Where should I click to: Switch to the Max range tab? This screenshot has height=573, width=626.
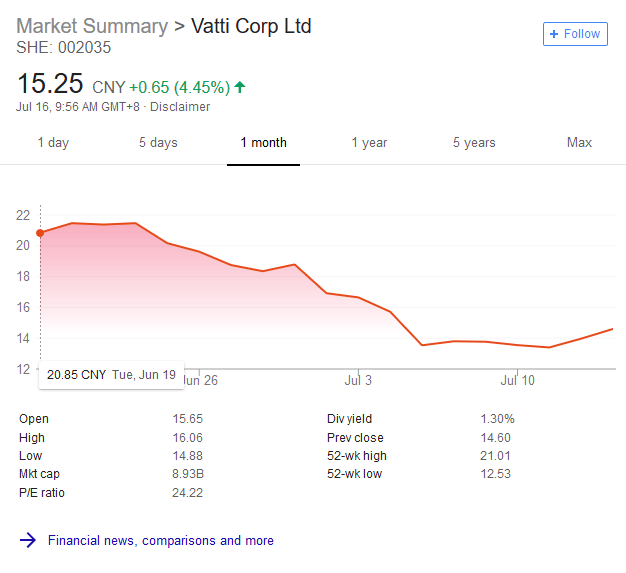pos(580,143)
